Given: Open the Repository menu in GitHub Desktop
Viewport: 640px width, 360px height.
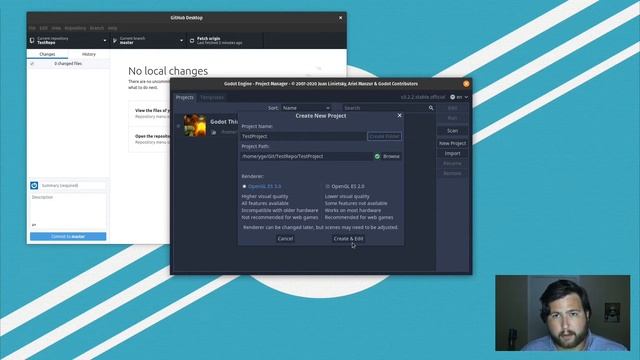Looking at the screenshot, I should 75,28.
